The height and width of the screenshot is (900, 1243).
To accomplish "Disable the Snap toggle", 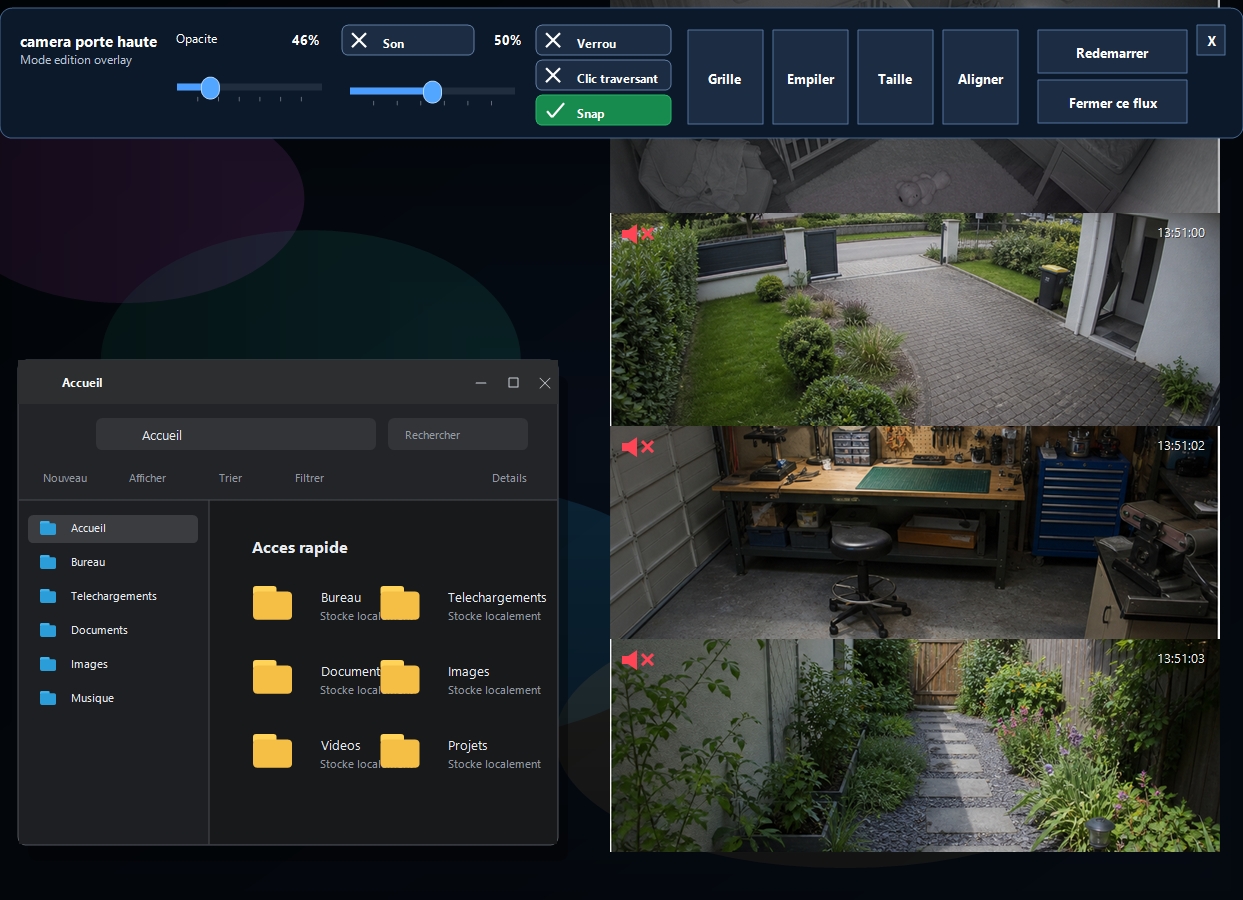I will pyautogui.click(x=603, y=111).
